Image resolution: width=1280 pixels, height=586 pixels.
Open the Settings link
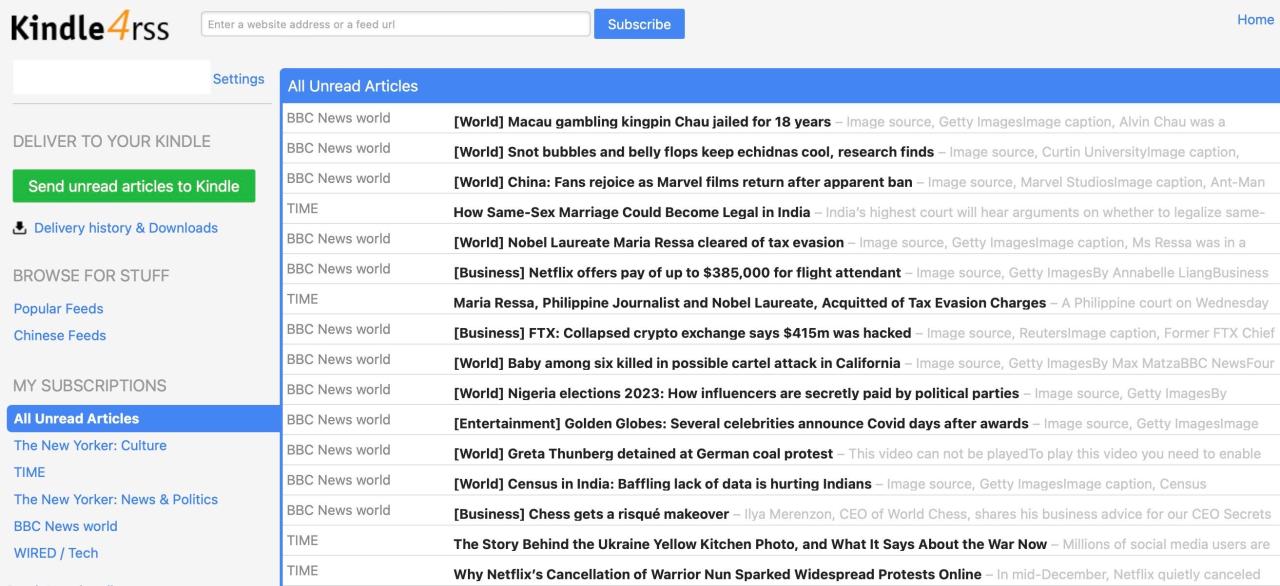(238, 79)
